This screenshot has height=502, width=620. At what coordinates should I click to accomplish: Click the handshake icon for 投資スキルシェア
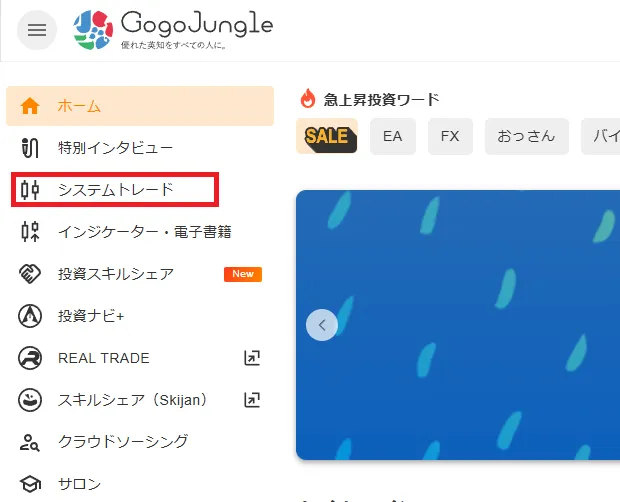(x=30, y=274)
